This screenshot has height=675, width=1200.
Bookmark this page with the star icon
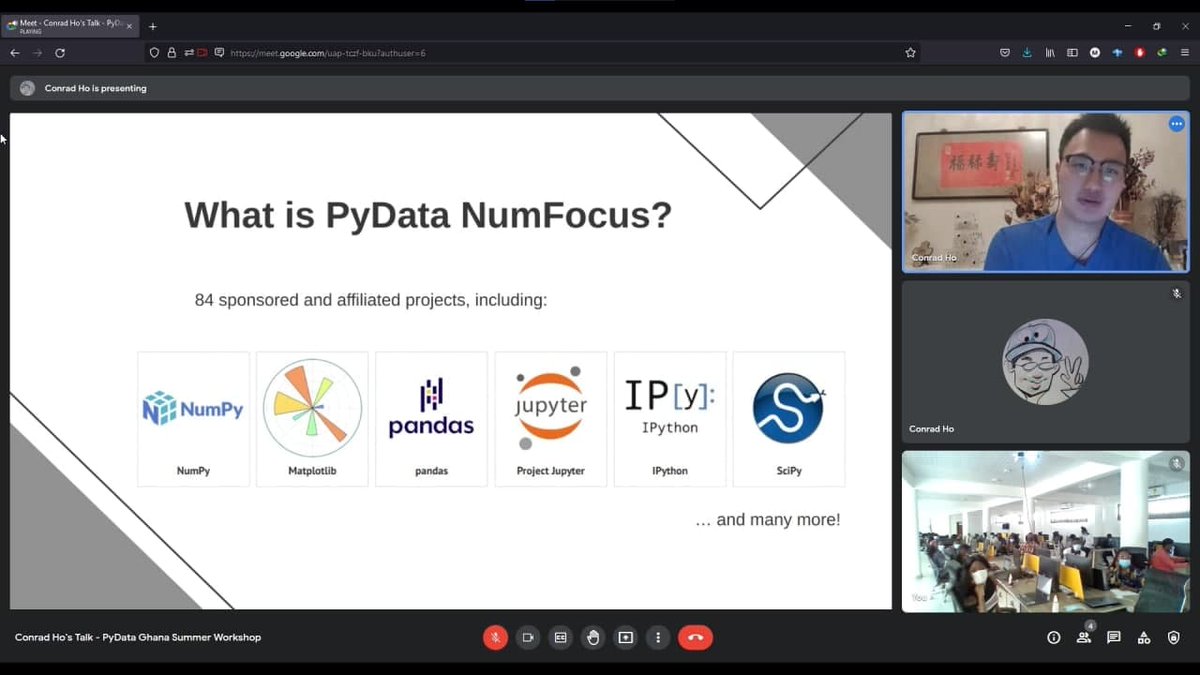click(910, 53)
